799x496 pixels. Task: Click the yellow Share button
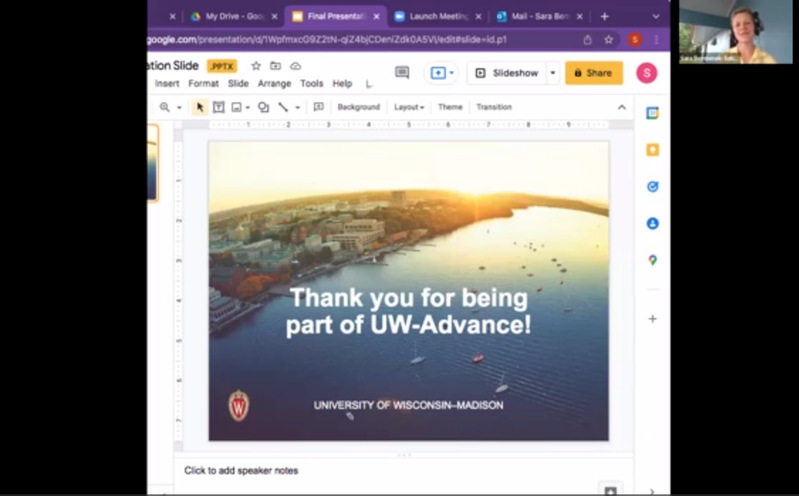coord(593,73)
